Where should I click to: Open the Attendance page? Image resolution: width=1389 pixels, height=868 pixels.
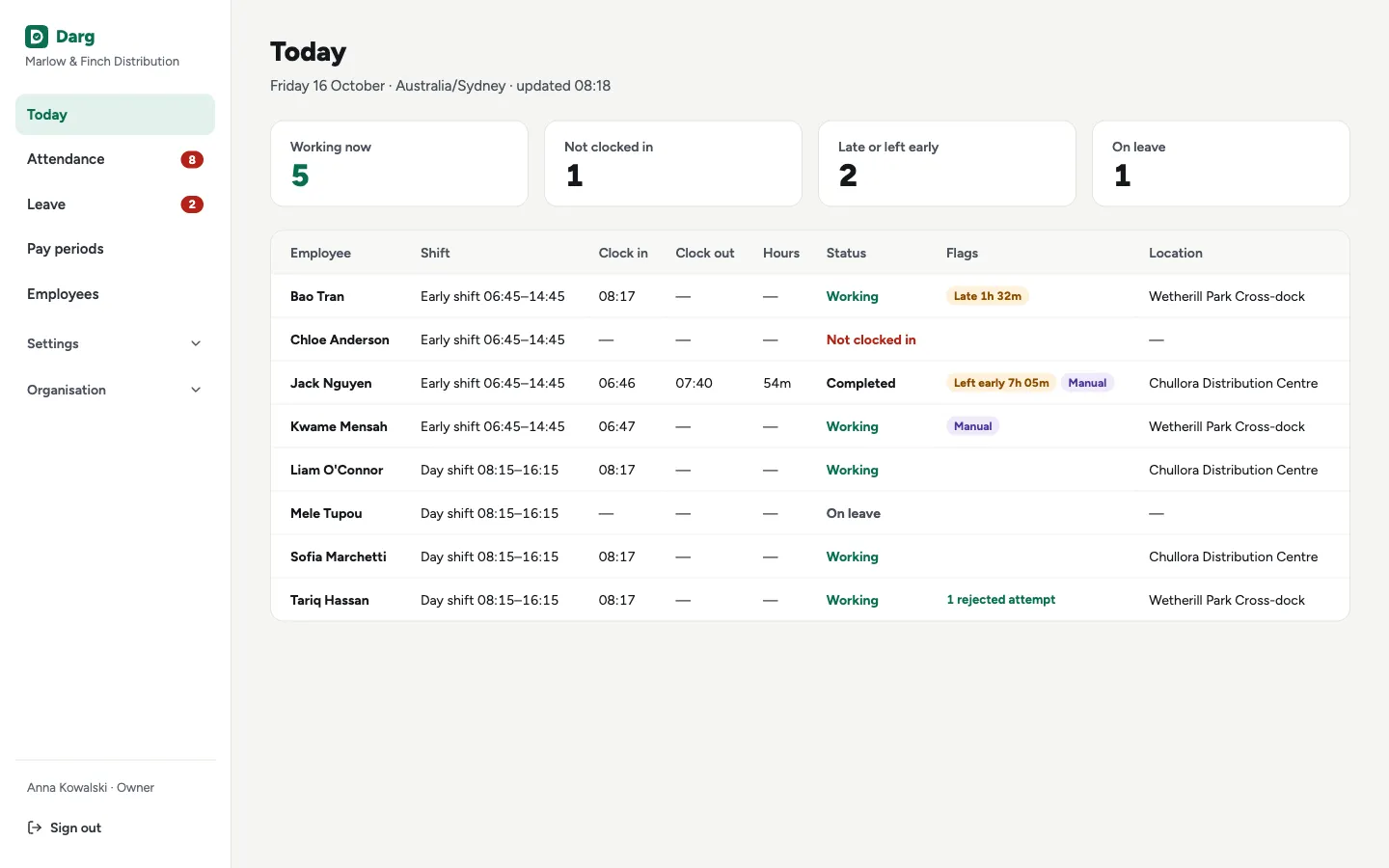click(x=115, y=159)
